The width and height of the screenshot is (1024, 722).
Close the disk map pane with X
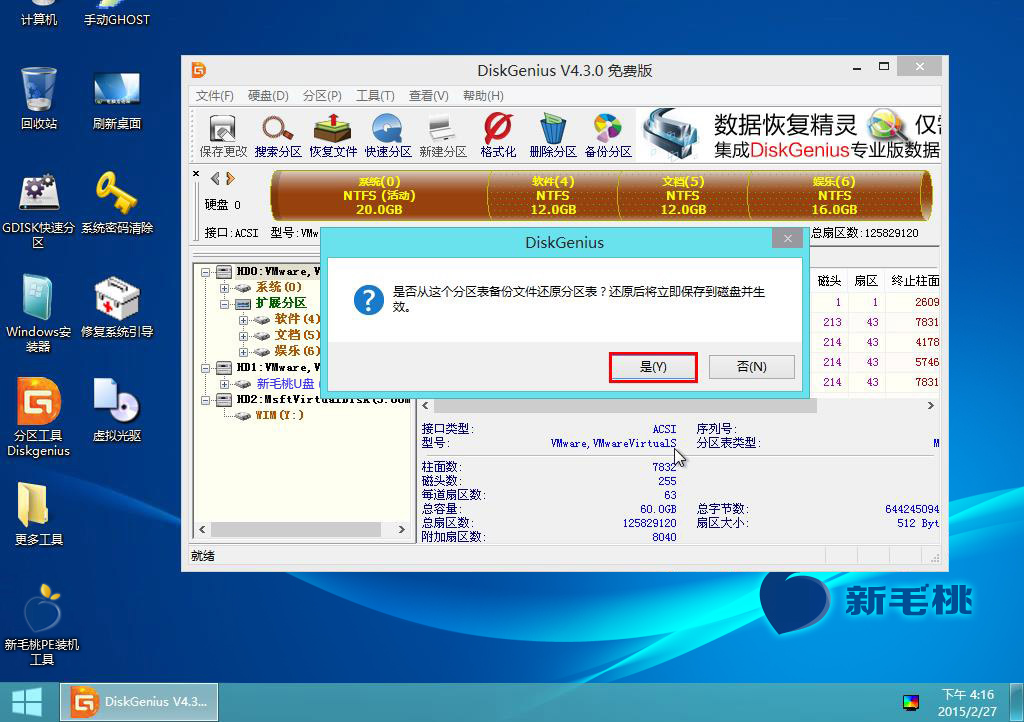[196, 174]
